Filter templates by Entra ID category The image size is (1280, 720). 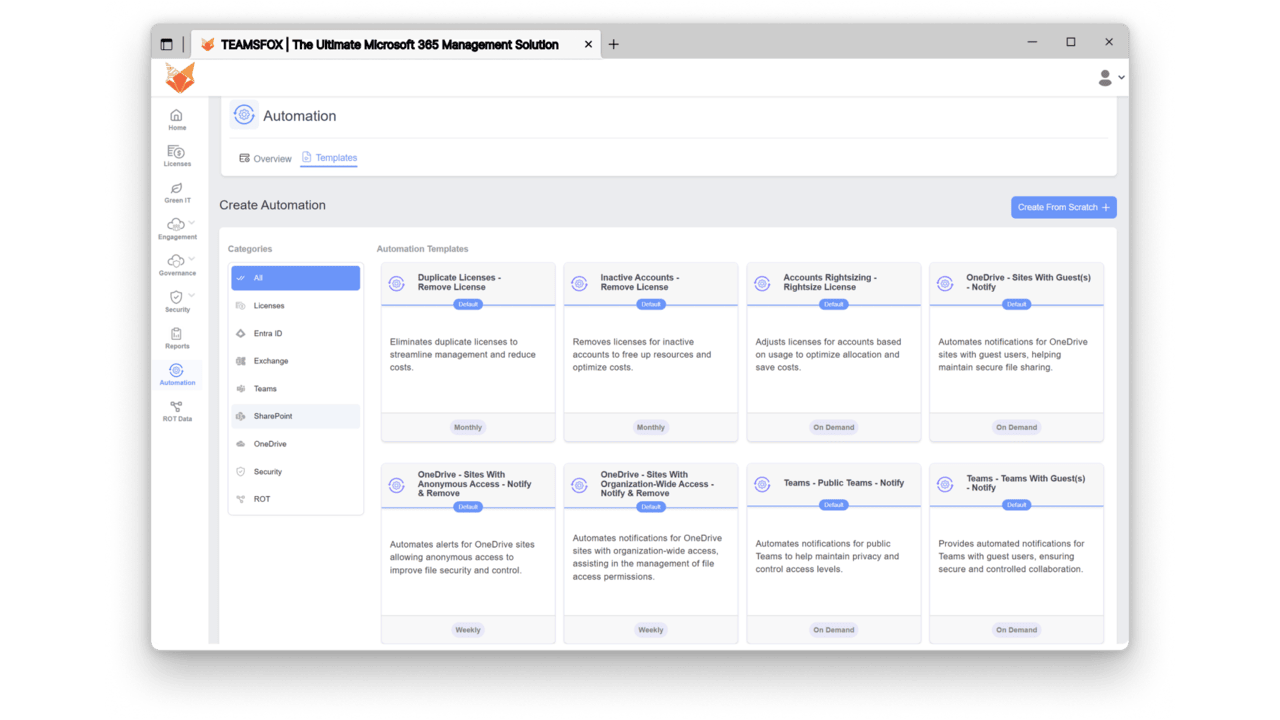coord(295,333)
